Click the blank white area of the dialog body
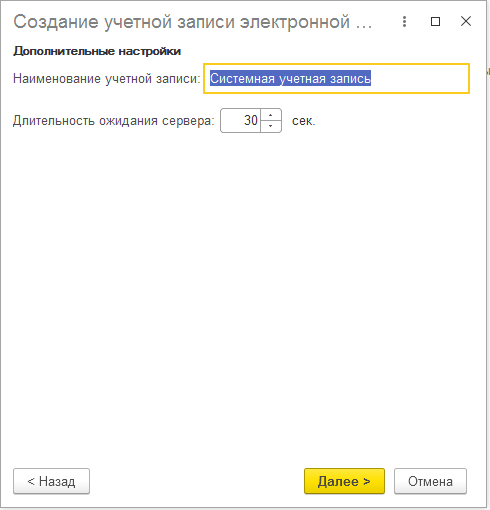Image resolution: width=490 pixels, height=510 pixels. click(x=243, y=283)
